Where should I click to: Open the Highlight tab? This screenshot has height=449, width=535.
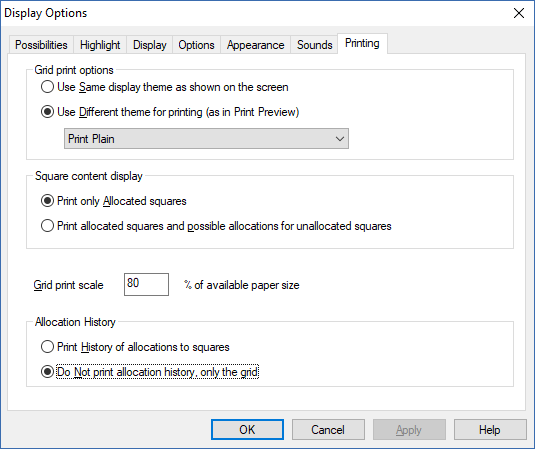pos(100,45)
